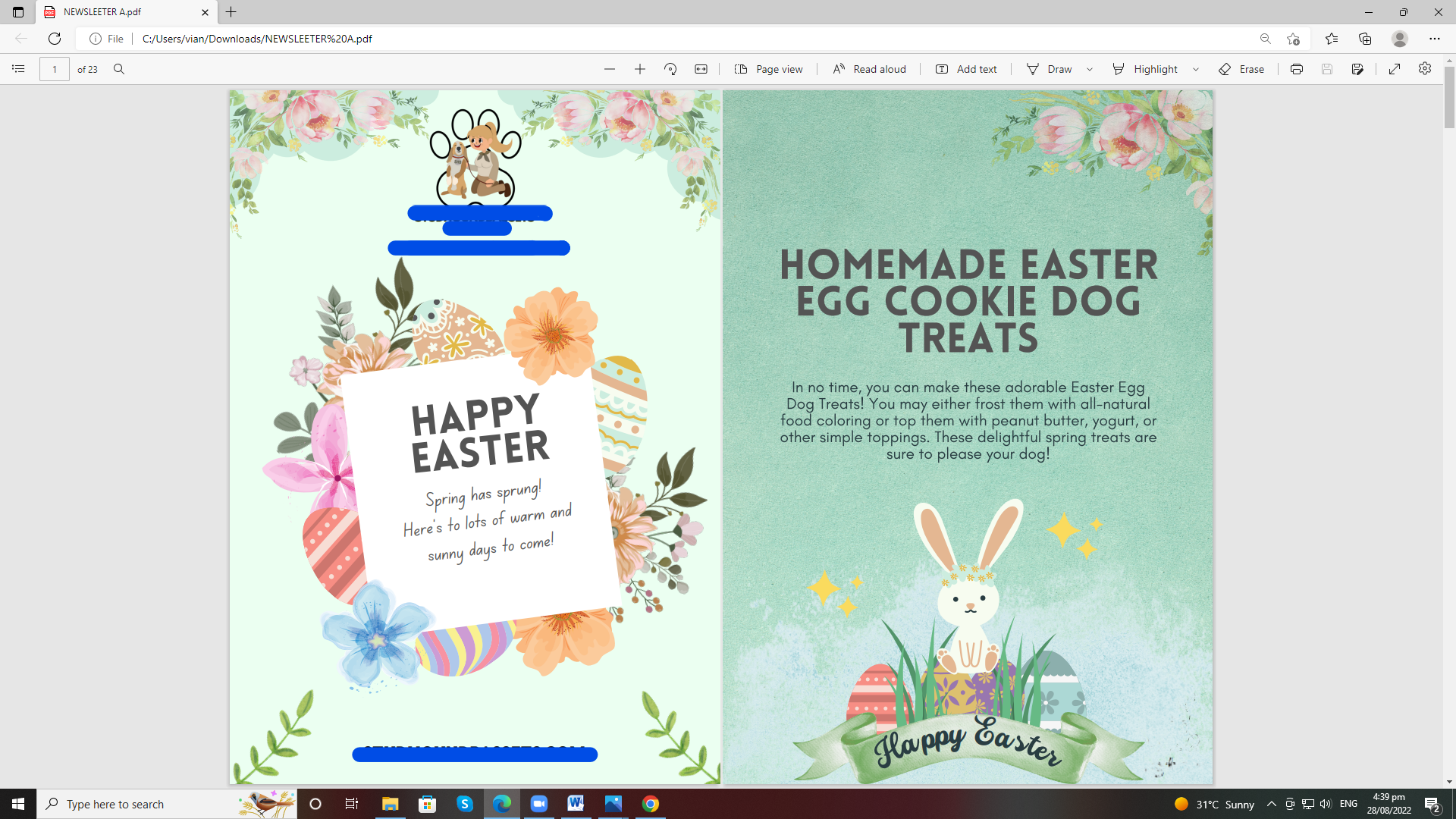Image resolution: width=1456 pixels, height=819 pixels.
Task: Open a new browser tab
Action: coord(231,12)
